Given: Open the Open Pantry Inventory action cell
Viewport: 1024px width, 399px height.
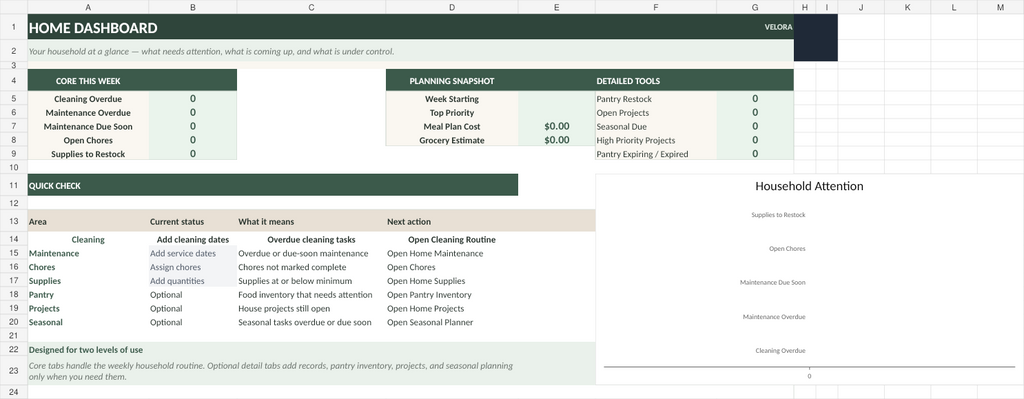Looking at the screenshot, I should (452, 295).
